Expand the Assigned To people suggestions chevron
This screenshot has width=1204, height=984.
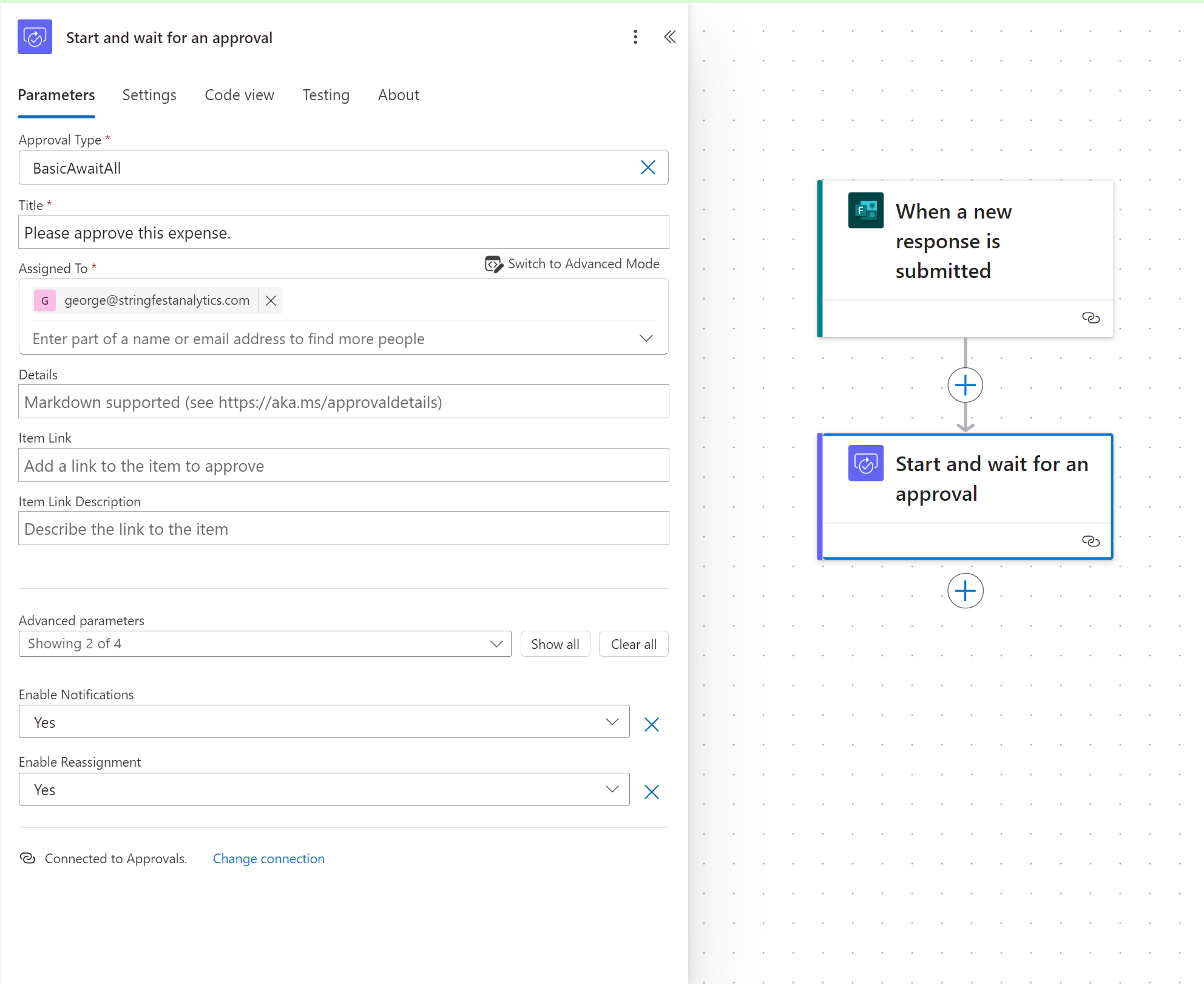(x=646, y=338)
